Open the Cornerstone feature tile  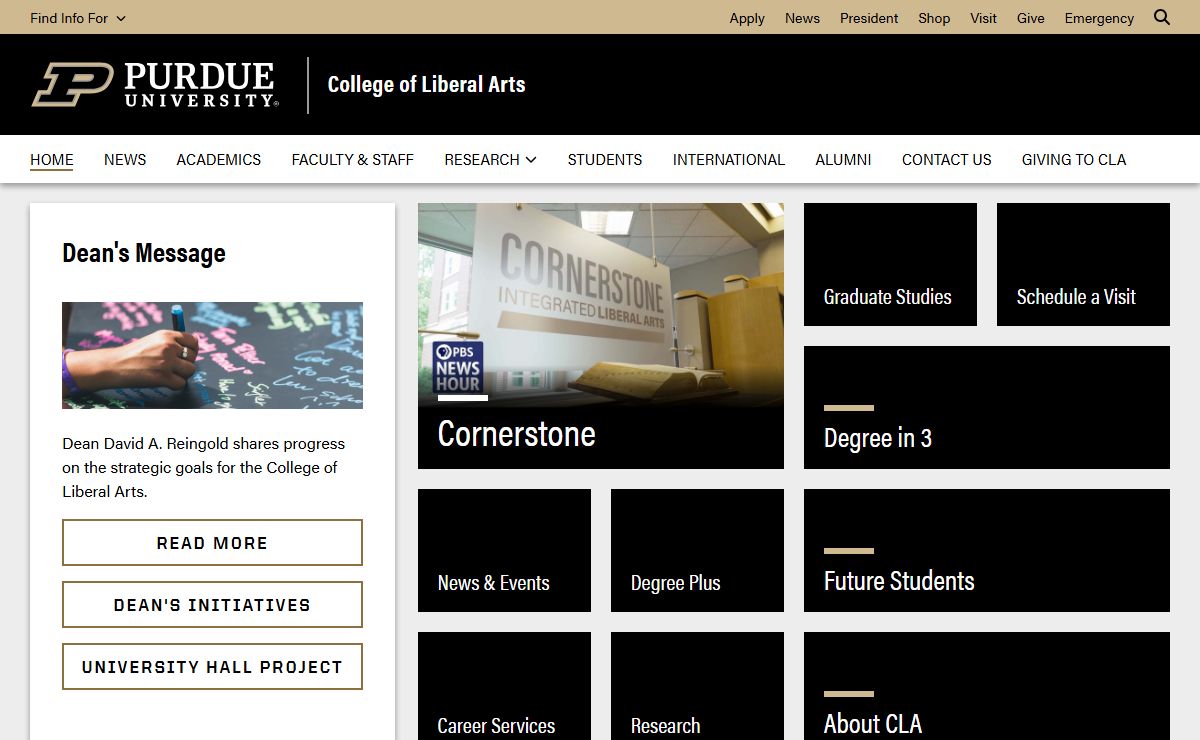click(x=601, y=336)
